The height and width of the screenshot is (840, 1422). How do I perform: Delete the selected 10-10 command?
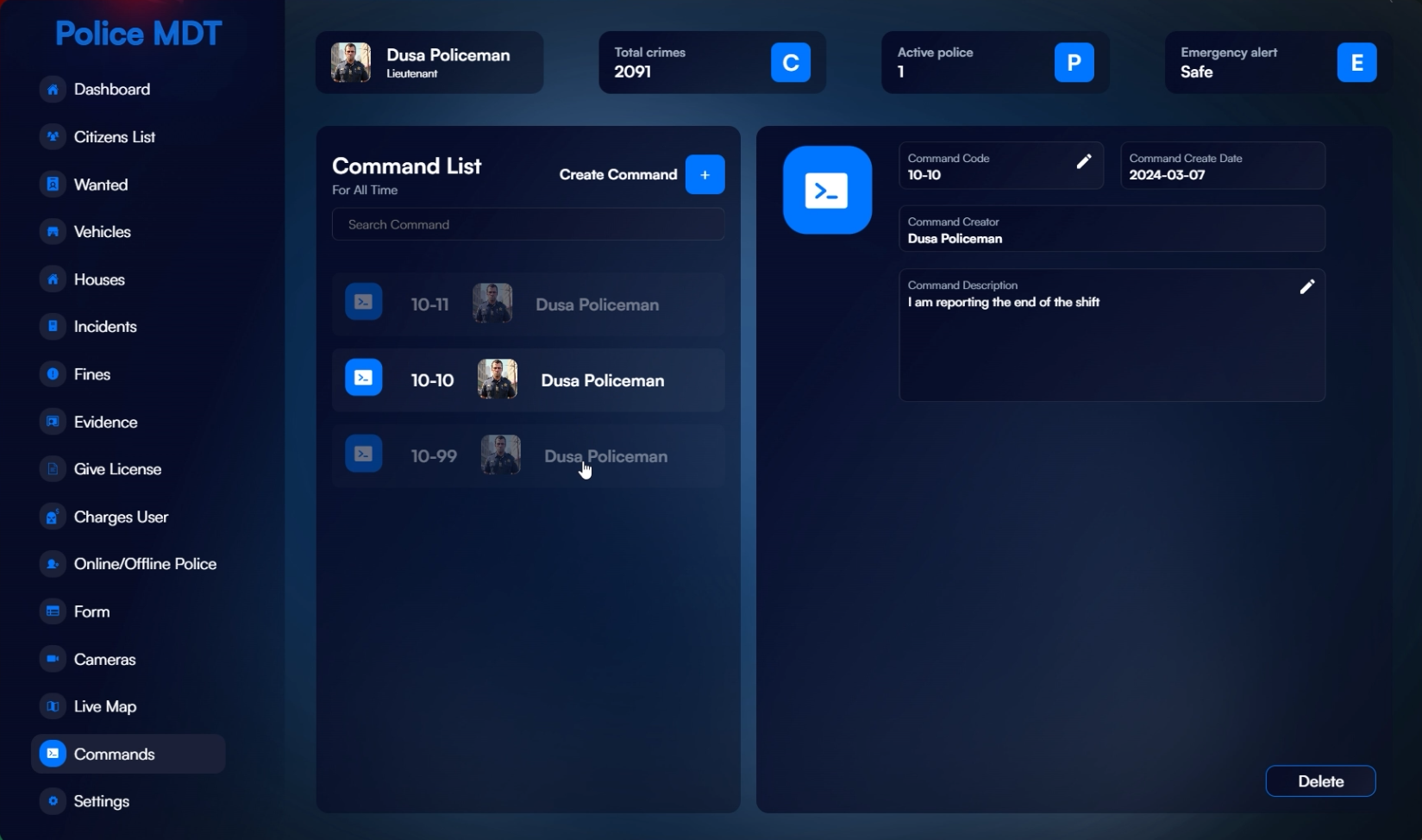[x=1319, y=781]
